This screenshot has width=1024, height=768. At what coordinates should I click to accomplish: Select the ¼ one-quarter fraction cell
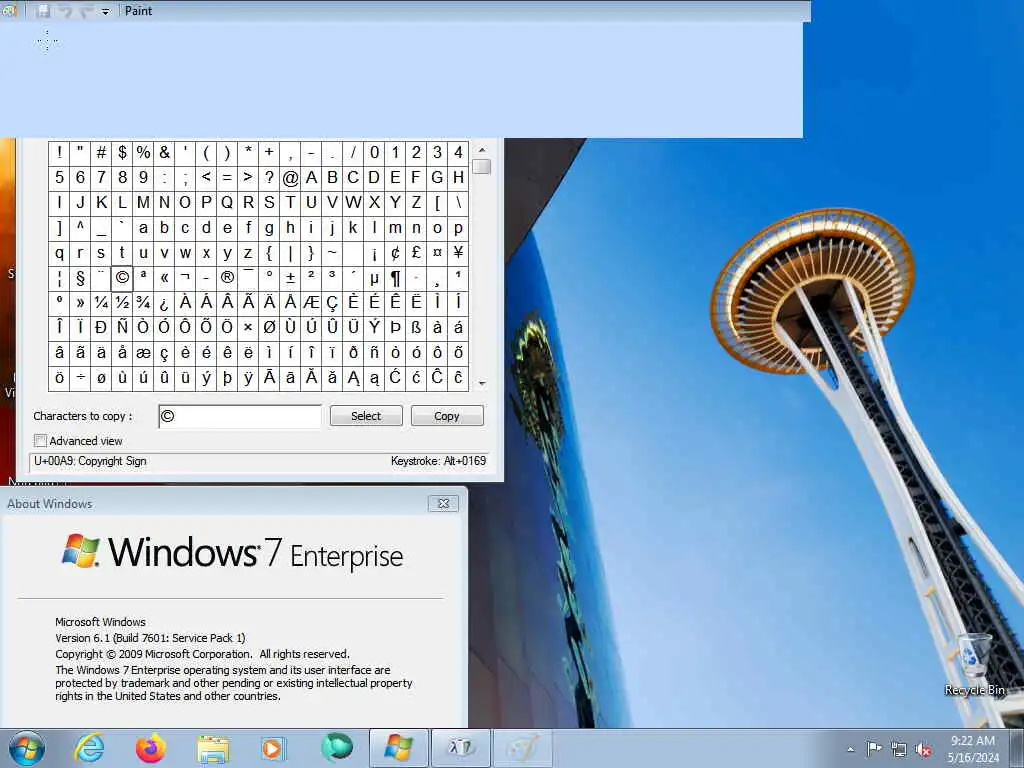[101, 302]
